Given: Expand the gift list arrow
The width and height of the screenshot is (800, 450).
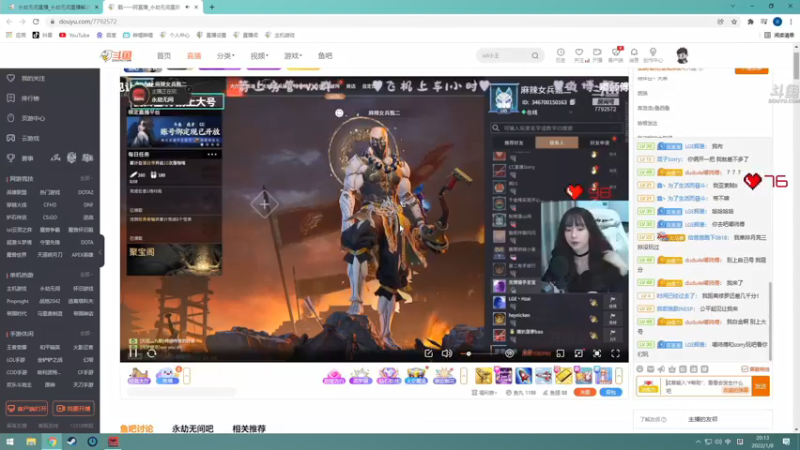Looking at the screenshot, I should click(x=619, y=376).
